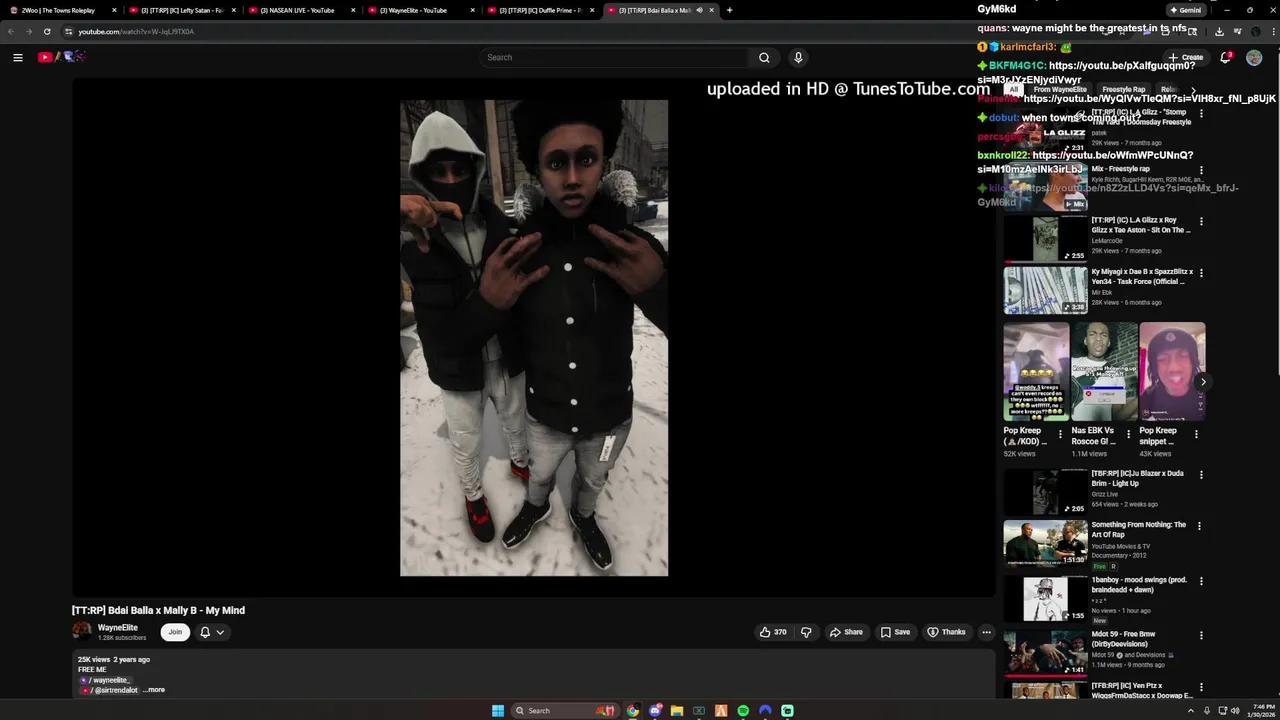Viewport: 1280px width, 720px height.
Task: Open Ju Blazer x Duda Brim title
Action: coord(1138,478)
